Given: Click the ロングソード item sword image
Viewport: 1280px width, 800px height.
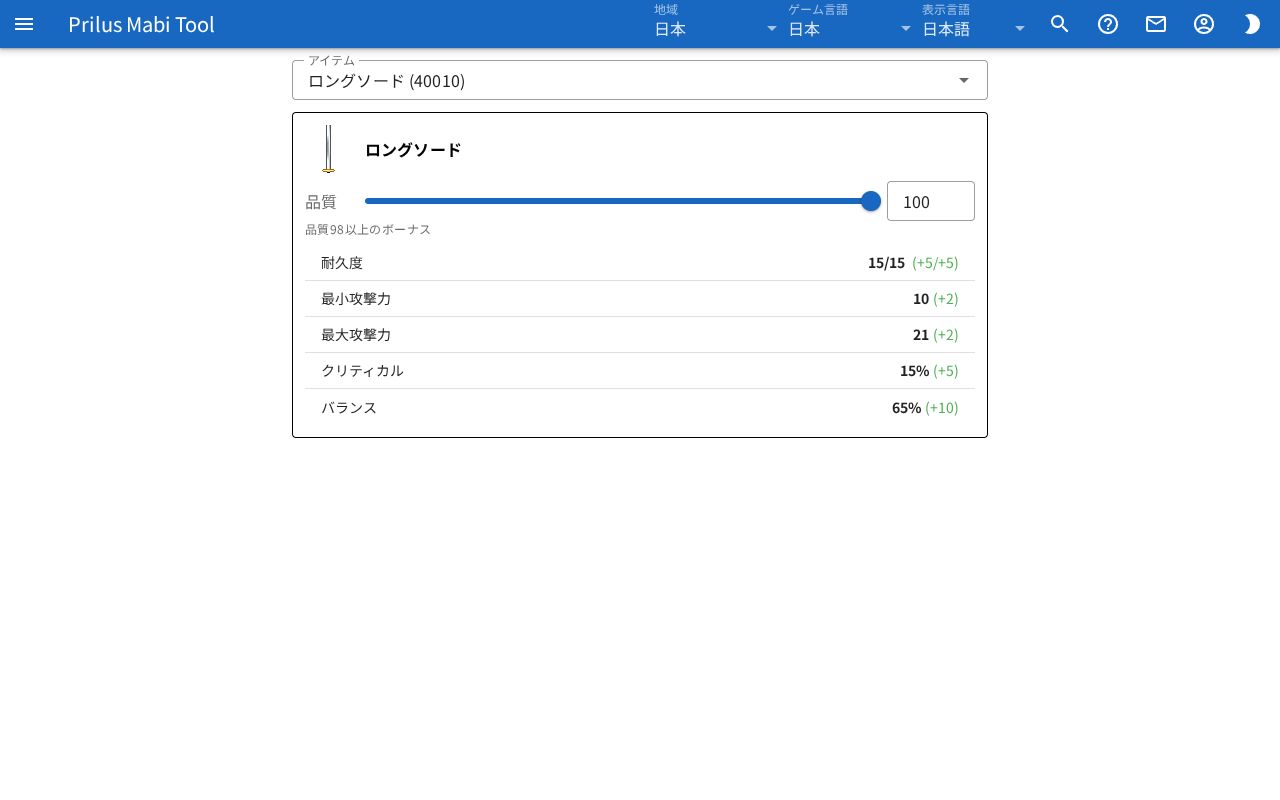Looking at the screenshot, I should point(328,149).
